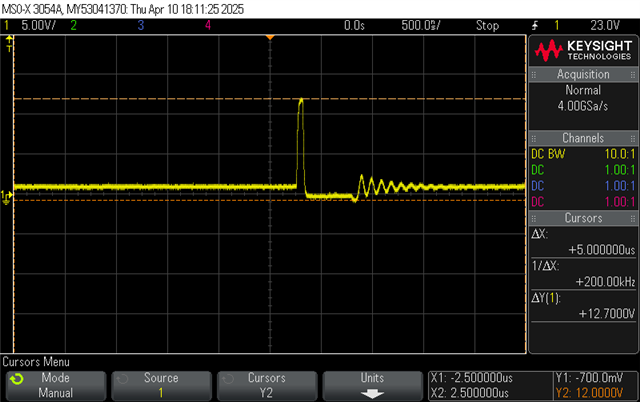Image resolution: width=640 pixels, height=402 pixels.
Task: Click the X1 -2.500000us cursor value
Action: click(471, 378)
